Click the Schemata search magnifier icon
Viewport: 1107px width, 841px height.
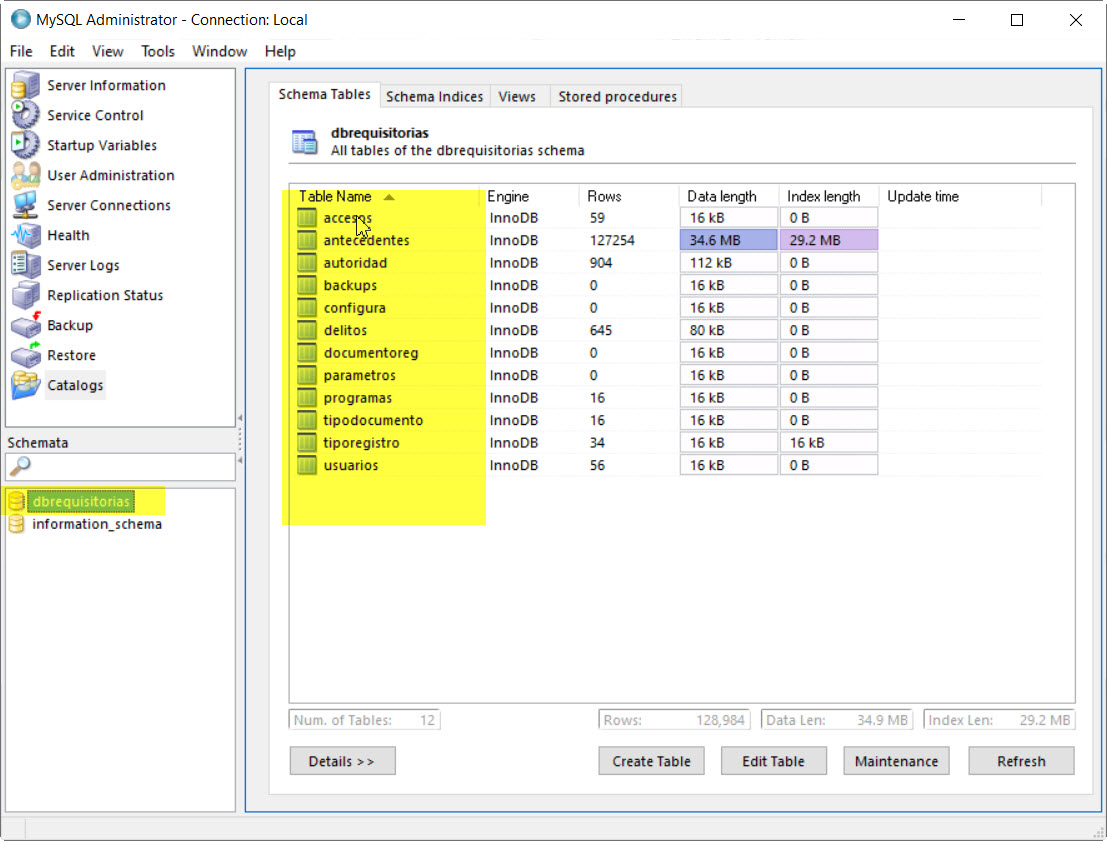20,466
